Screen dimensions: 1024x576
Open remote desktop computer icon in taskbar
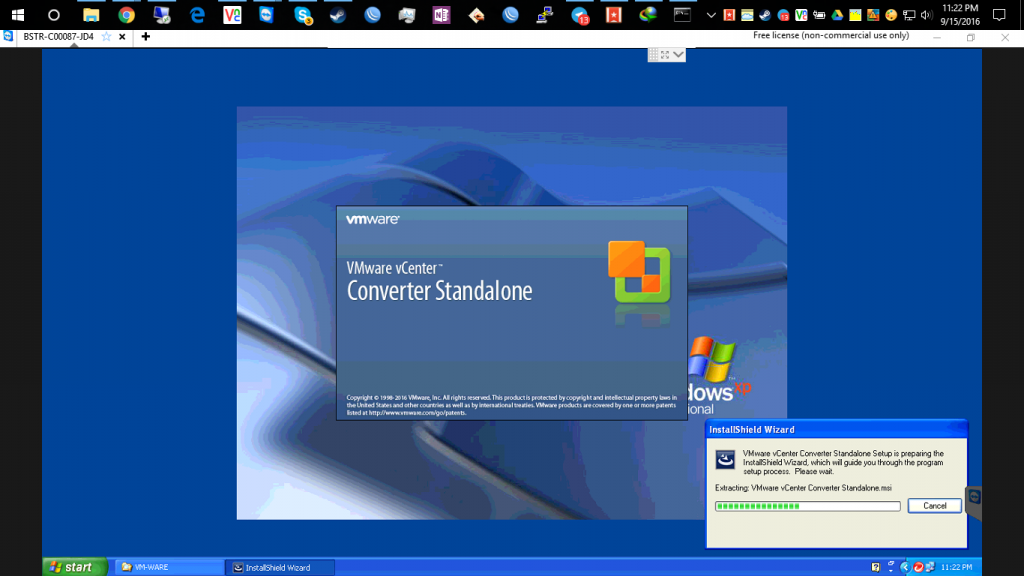click(161, 14)
